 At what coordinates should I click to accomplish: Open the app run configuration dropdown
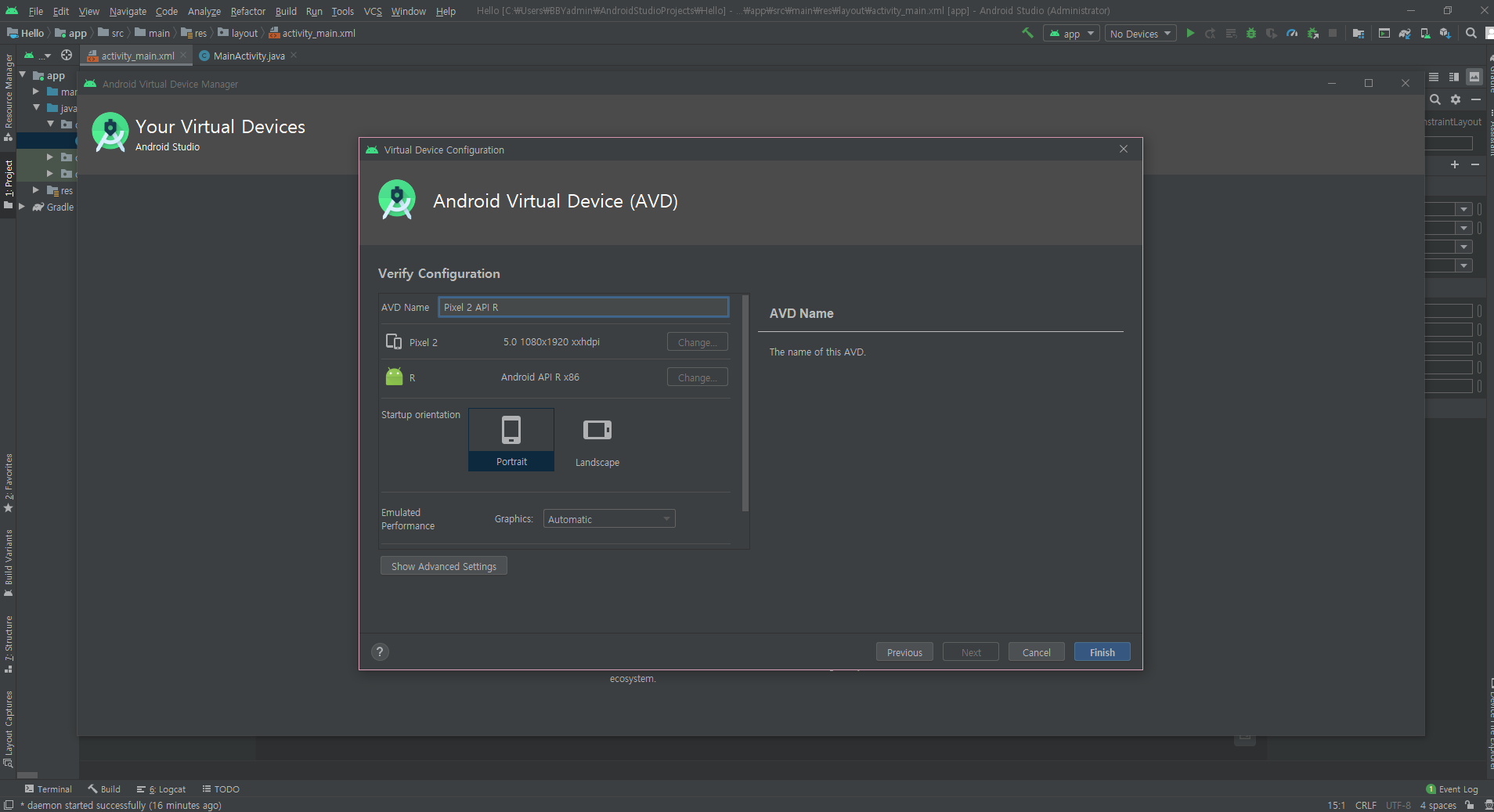(1071, 34)
